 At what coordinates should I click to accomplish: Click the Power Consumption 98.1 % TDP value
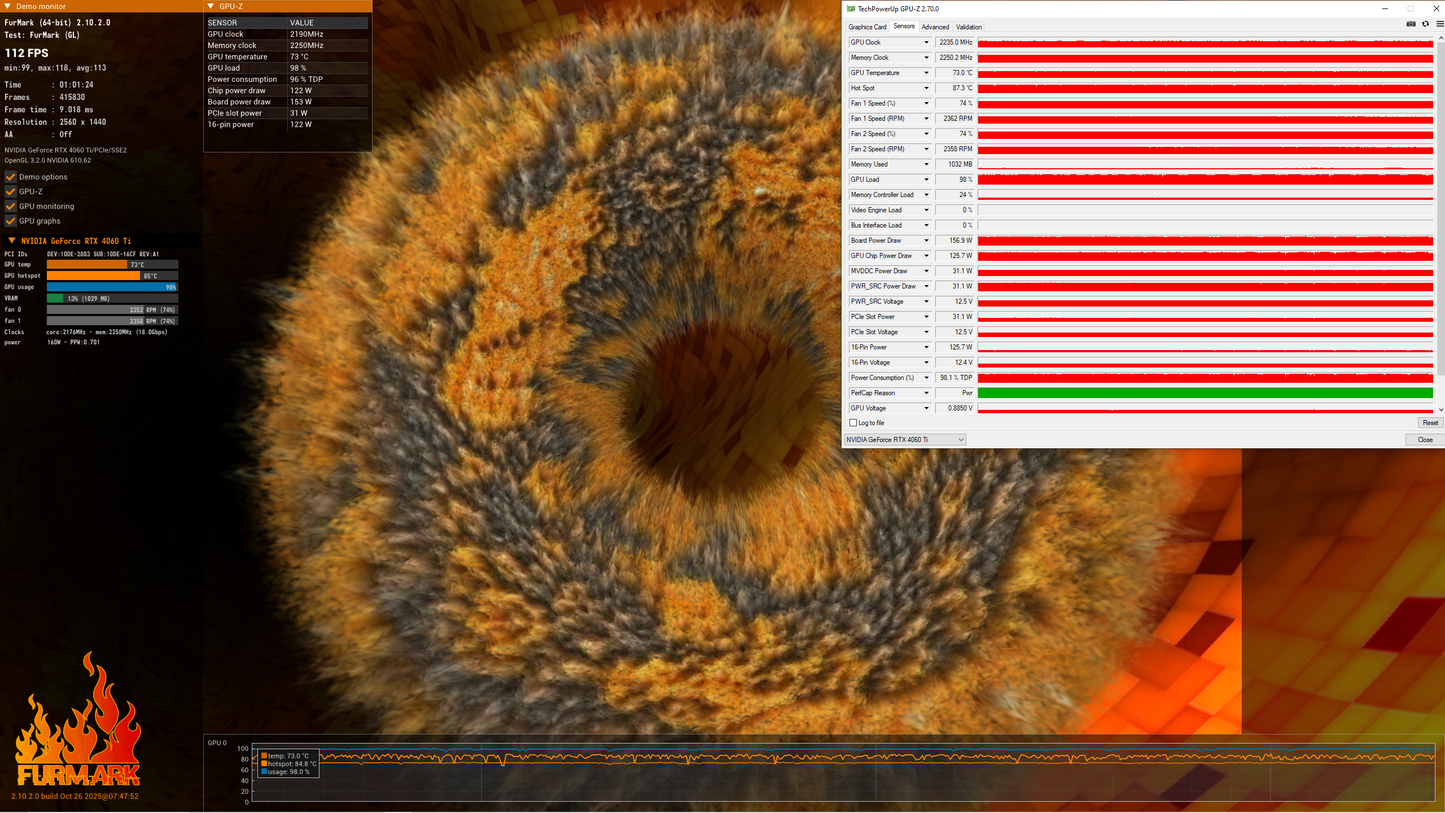[954, 378]
